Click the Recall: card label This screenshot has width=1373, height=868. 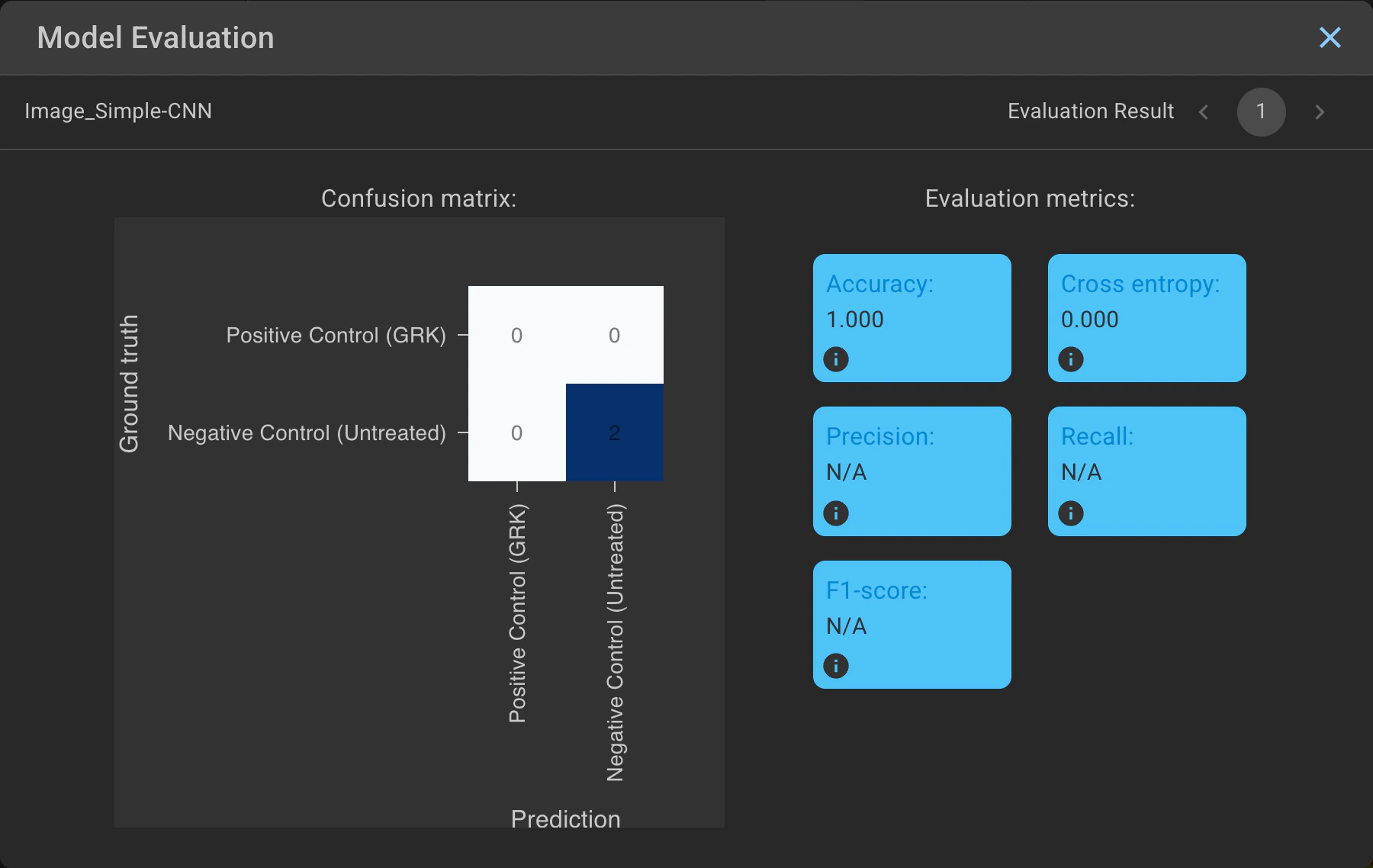pyautogui.click(x=1098, y=436)
